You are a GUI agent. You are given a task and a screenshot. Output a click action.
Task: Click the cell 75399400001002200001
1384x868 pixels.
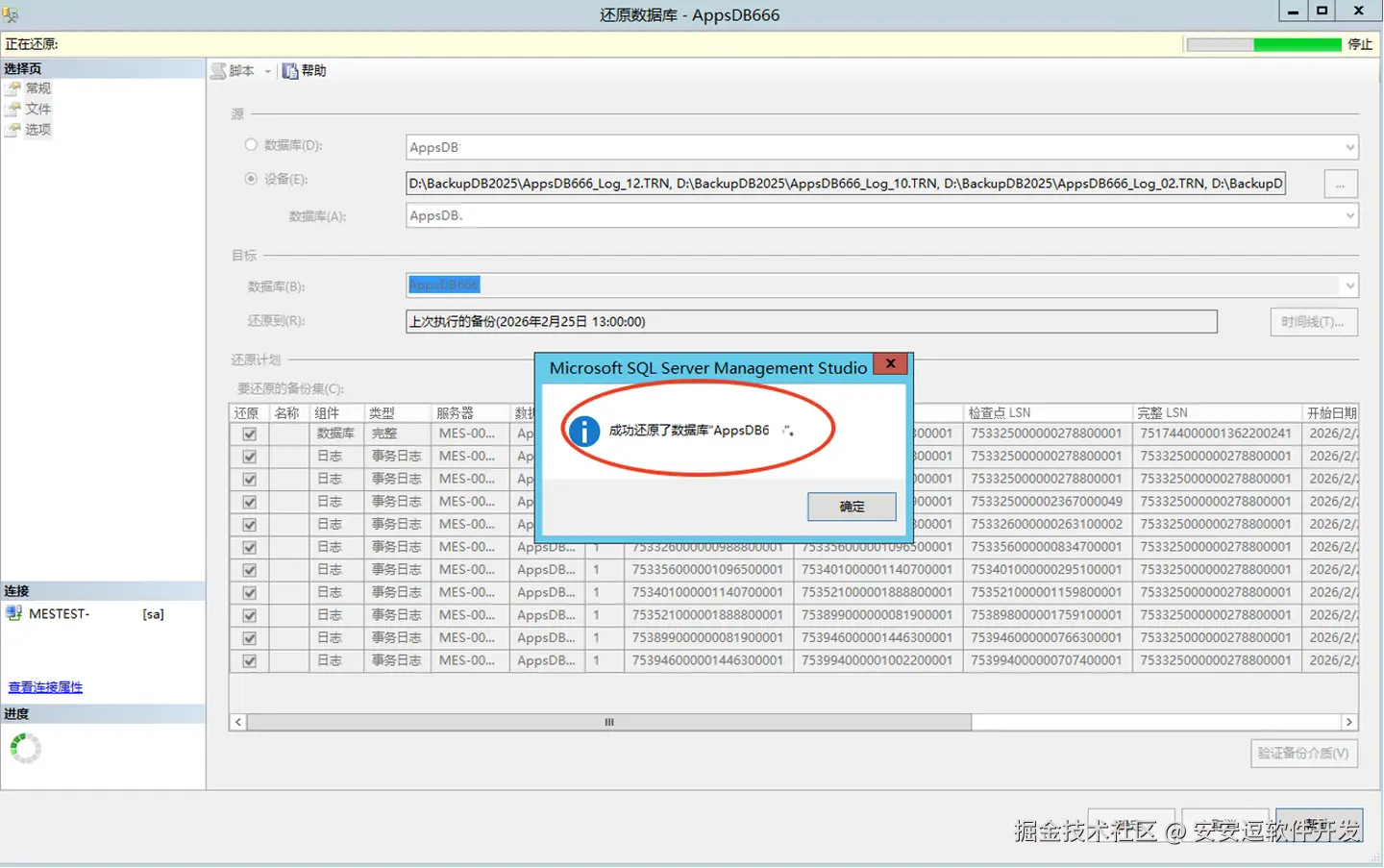point(877,660)
